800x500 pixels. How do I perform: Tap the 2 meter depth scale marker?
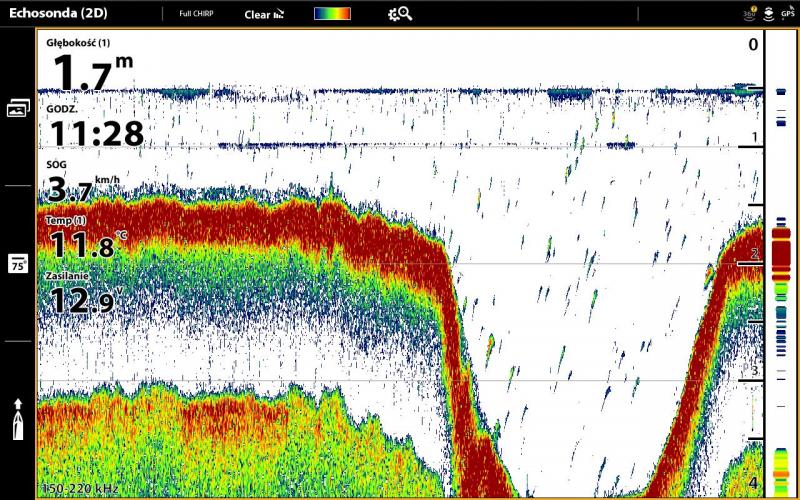click(754, 256)
